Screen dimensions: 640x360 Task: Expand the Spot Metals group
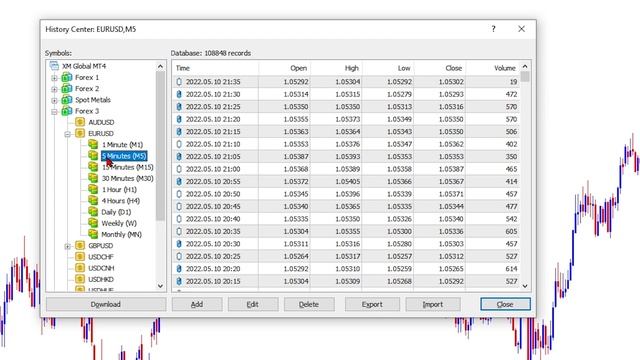54,100
